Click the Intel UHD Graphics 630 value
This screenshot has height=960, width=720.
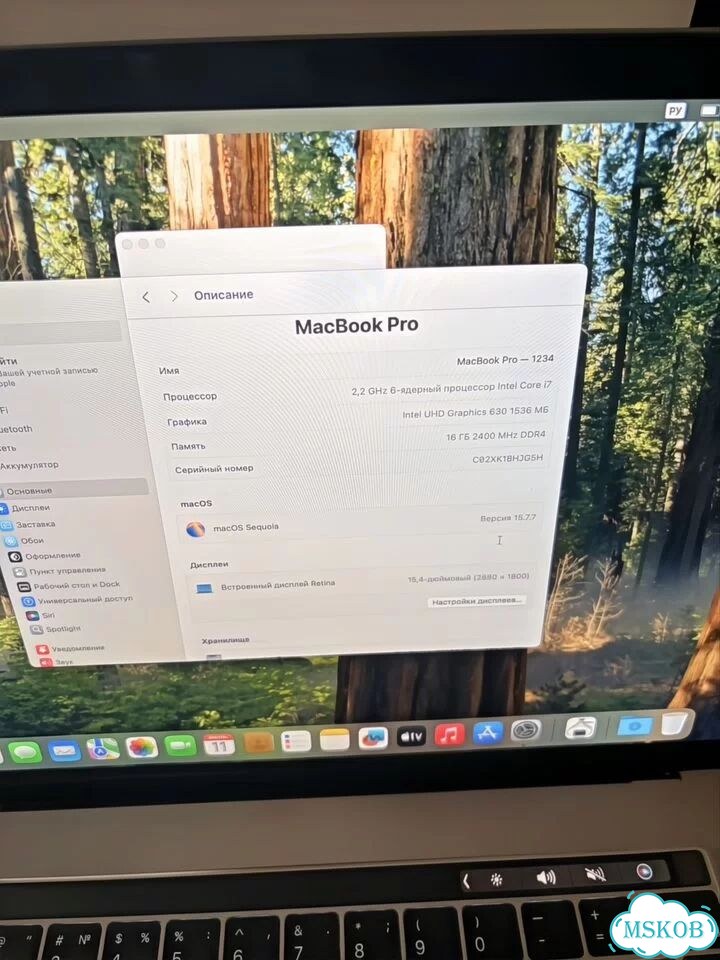coord(475,412)
